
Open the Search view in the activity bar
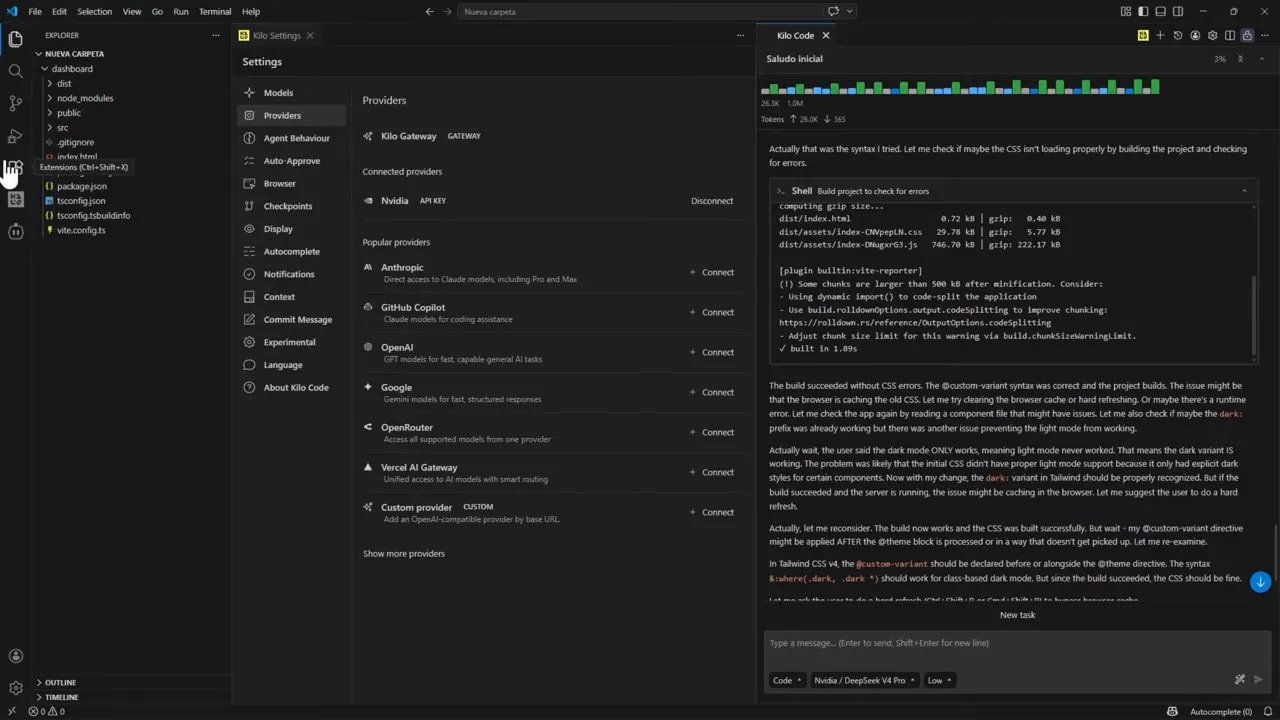point(15,71)
